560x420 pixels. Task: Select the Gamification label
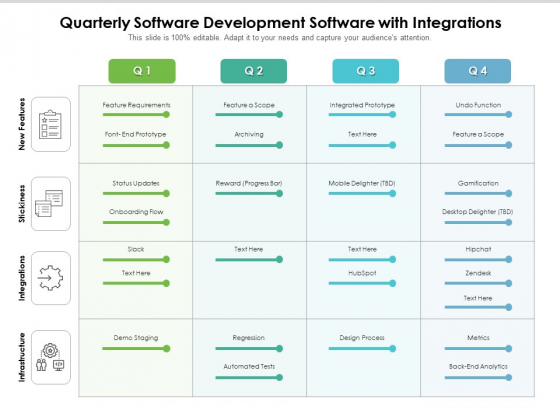point(478,183)
